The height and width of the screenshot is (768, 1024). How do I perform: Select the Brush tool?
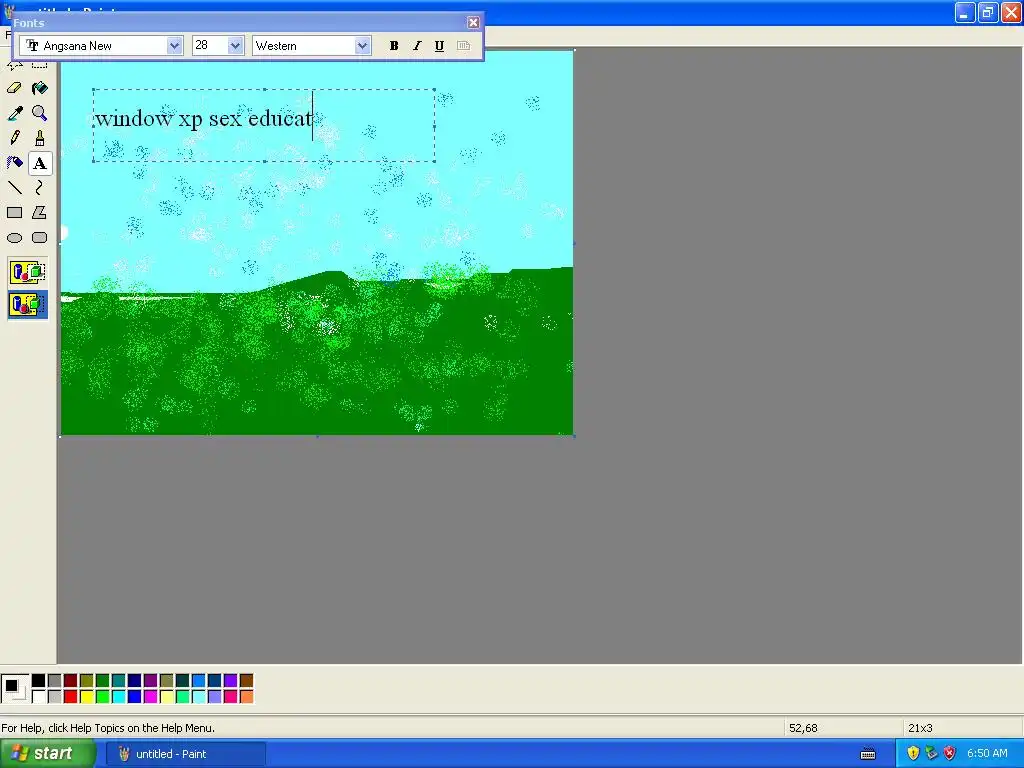coord(40,138)
